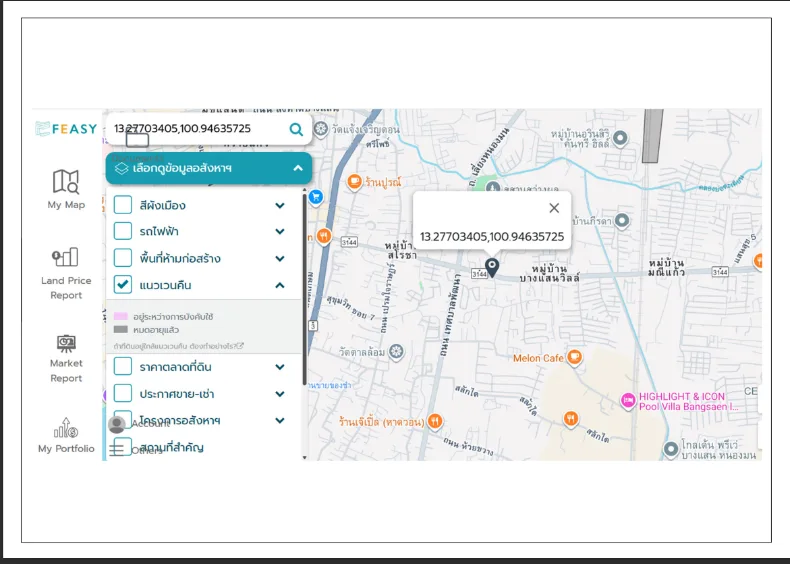Click the dark location pin marker
The height and width of the screenshot is (564, 790).
coord(492,267)
